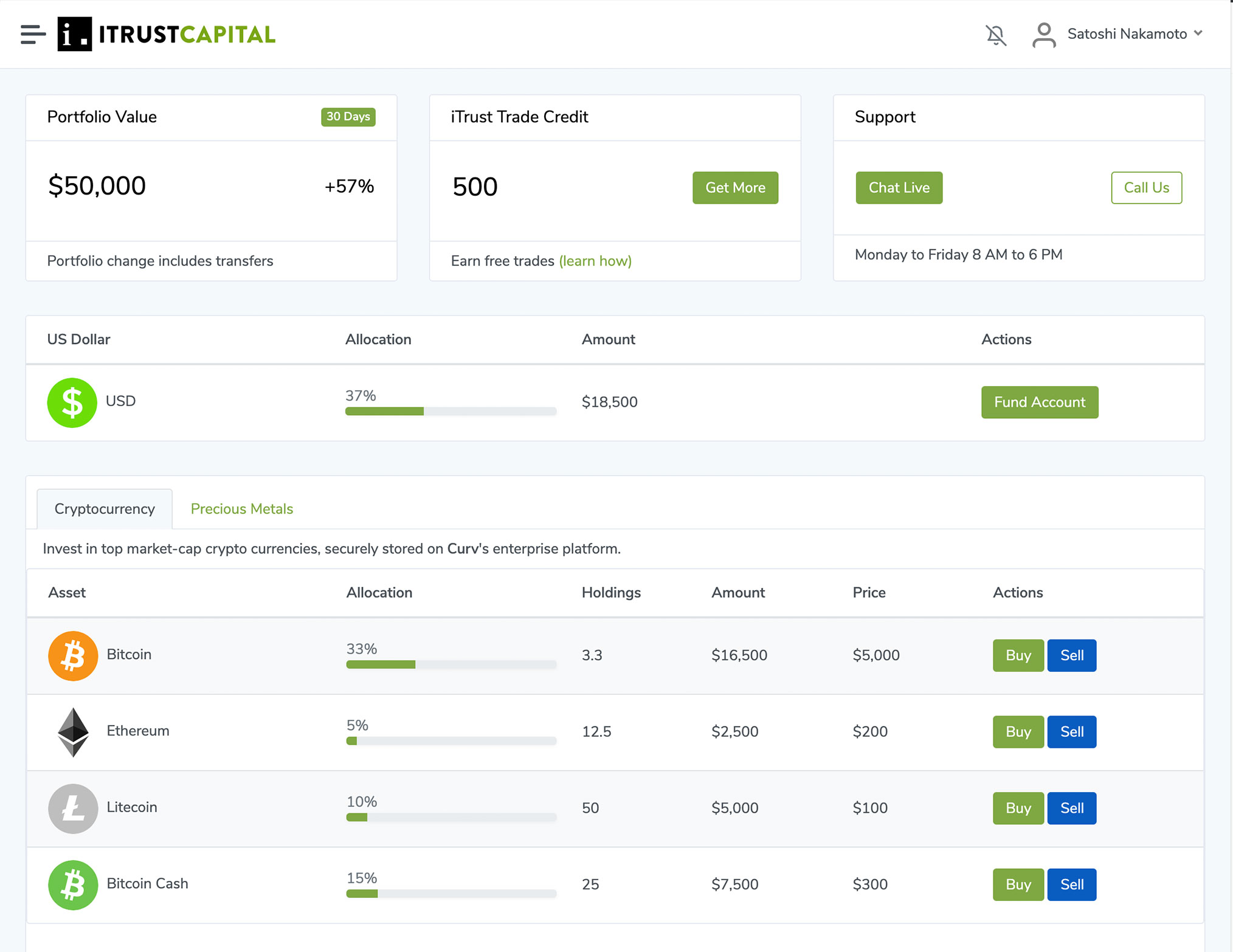Select the Cryptocurrency tab

105,509
